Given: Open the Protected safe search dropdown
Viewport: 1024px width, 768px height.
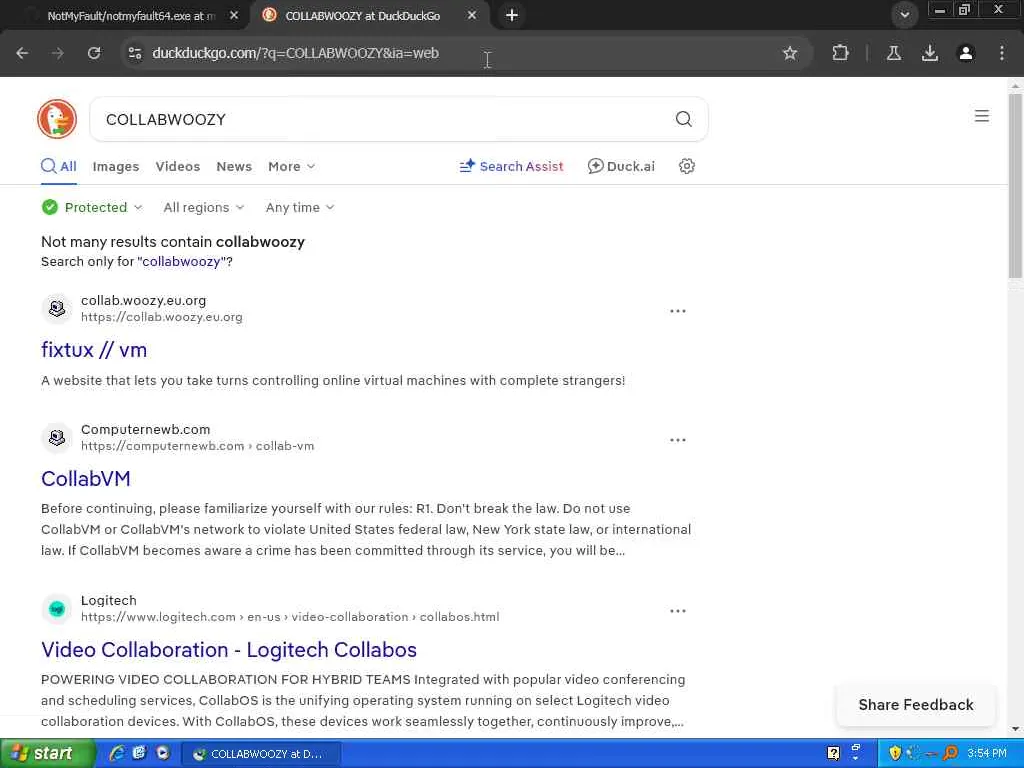Looking at the screenshot, I should pyautogui.click(x=92, y=208).
